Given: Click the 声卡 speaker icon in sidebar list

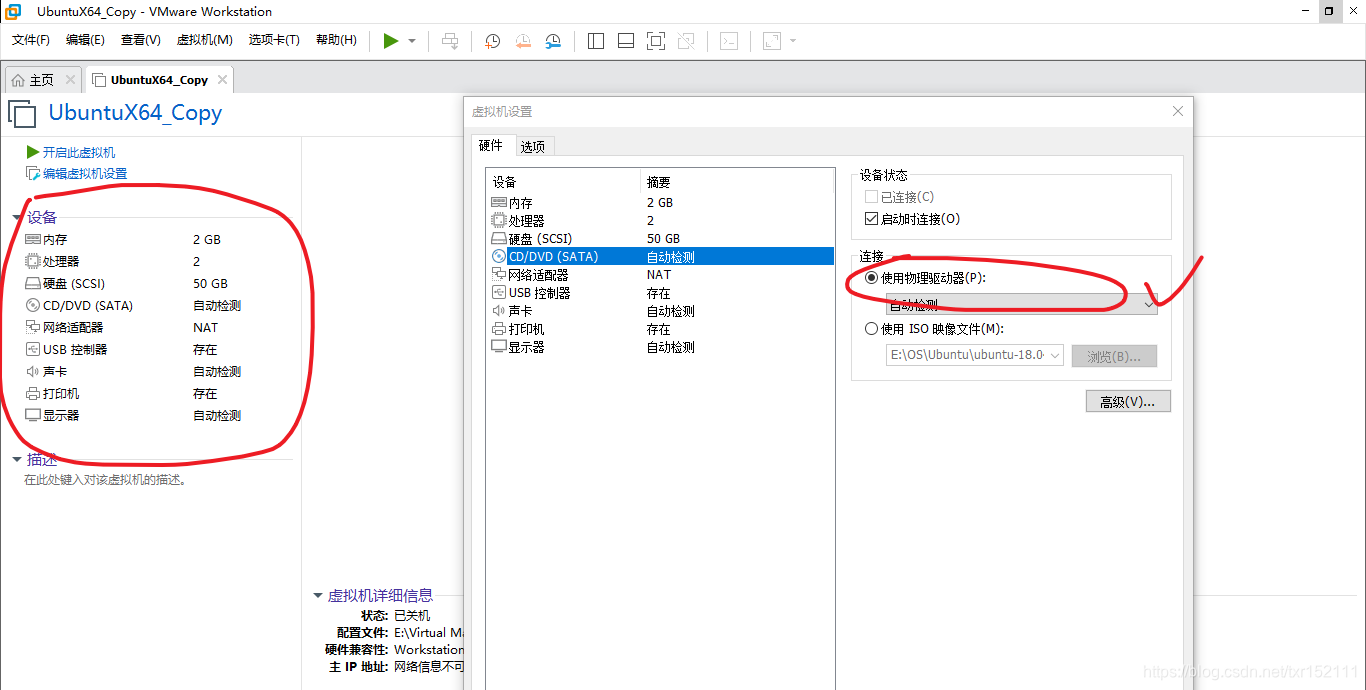Looking at the screenshot, I should (33, 372).
